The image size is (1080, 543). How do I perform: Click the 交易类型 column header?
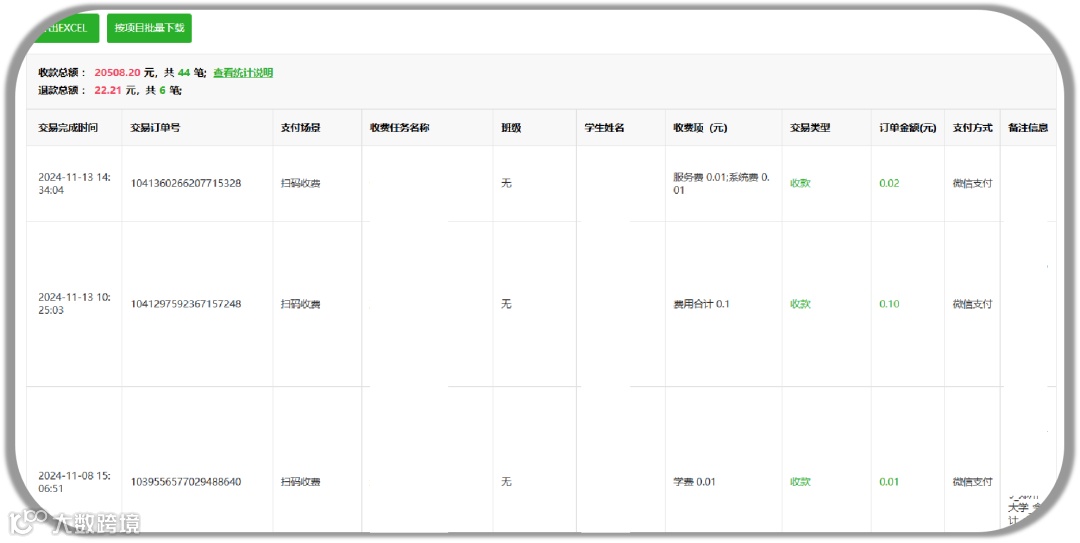(810, 127)
